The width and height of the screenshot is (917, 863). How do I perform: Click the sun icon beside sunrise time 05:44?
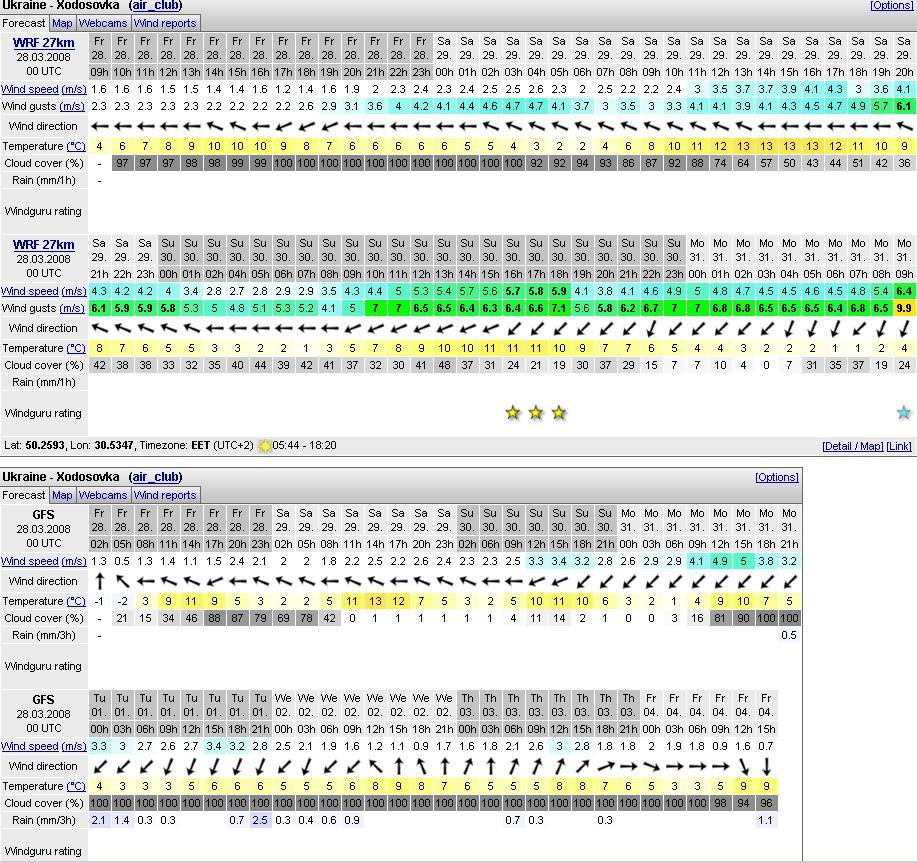point(264,446)
